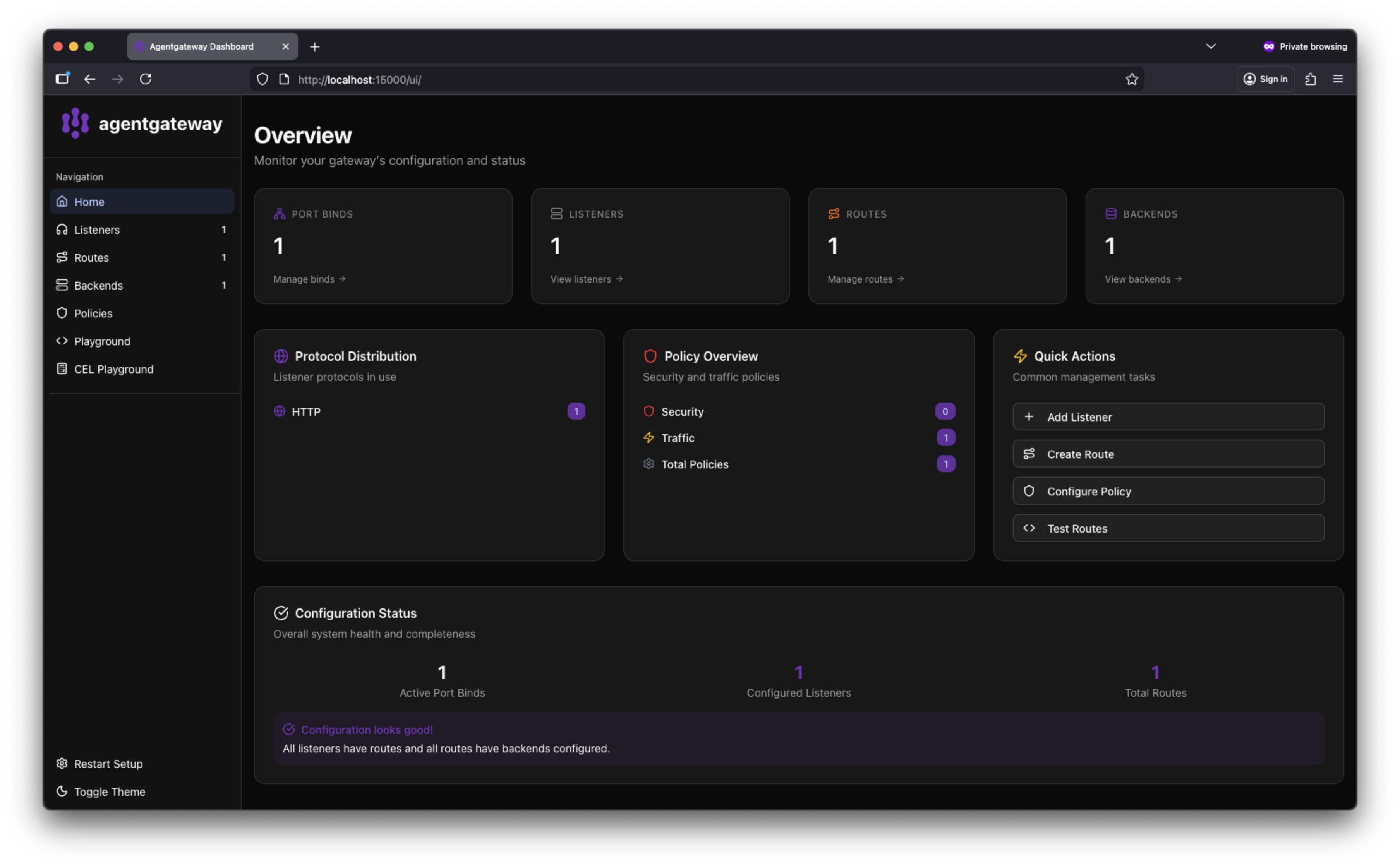Click the Configure Policy button
Image resolution: width=1400 pixels, height=867 pixels.
[x=1168, y=492]
